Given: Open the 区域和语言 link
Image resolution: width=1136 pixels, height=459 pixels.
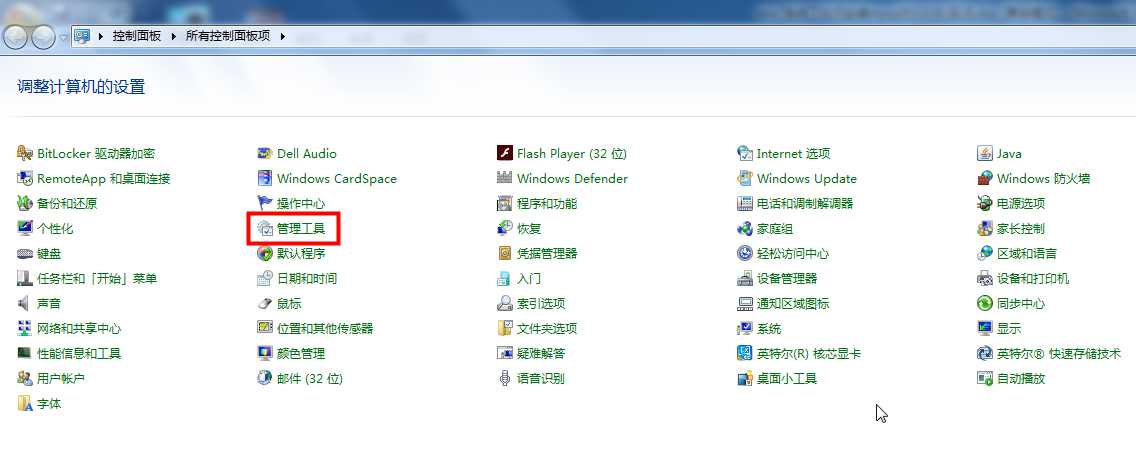Looking at the screenshot, I should click(1027, 253).
